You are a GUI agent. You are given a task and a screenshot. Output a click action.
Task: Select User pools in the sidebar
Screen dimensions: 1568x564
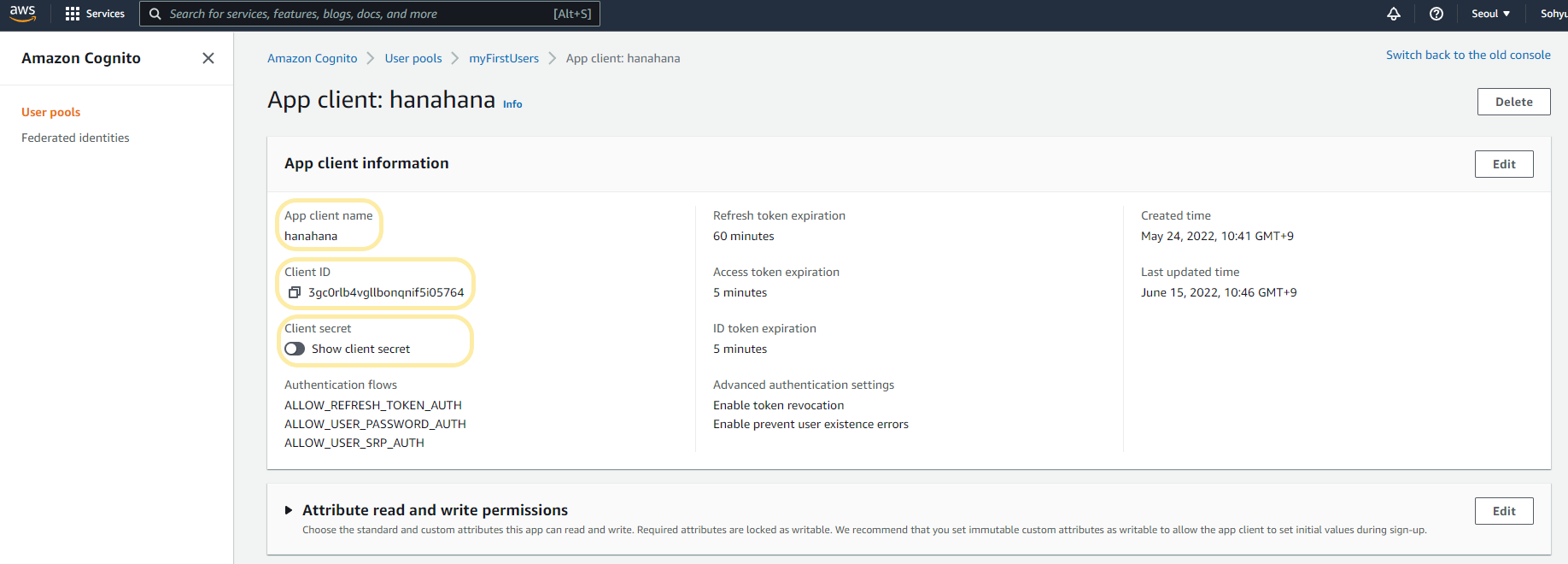[x=51, y=112]
